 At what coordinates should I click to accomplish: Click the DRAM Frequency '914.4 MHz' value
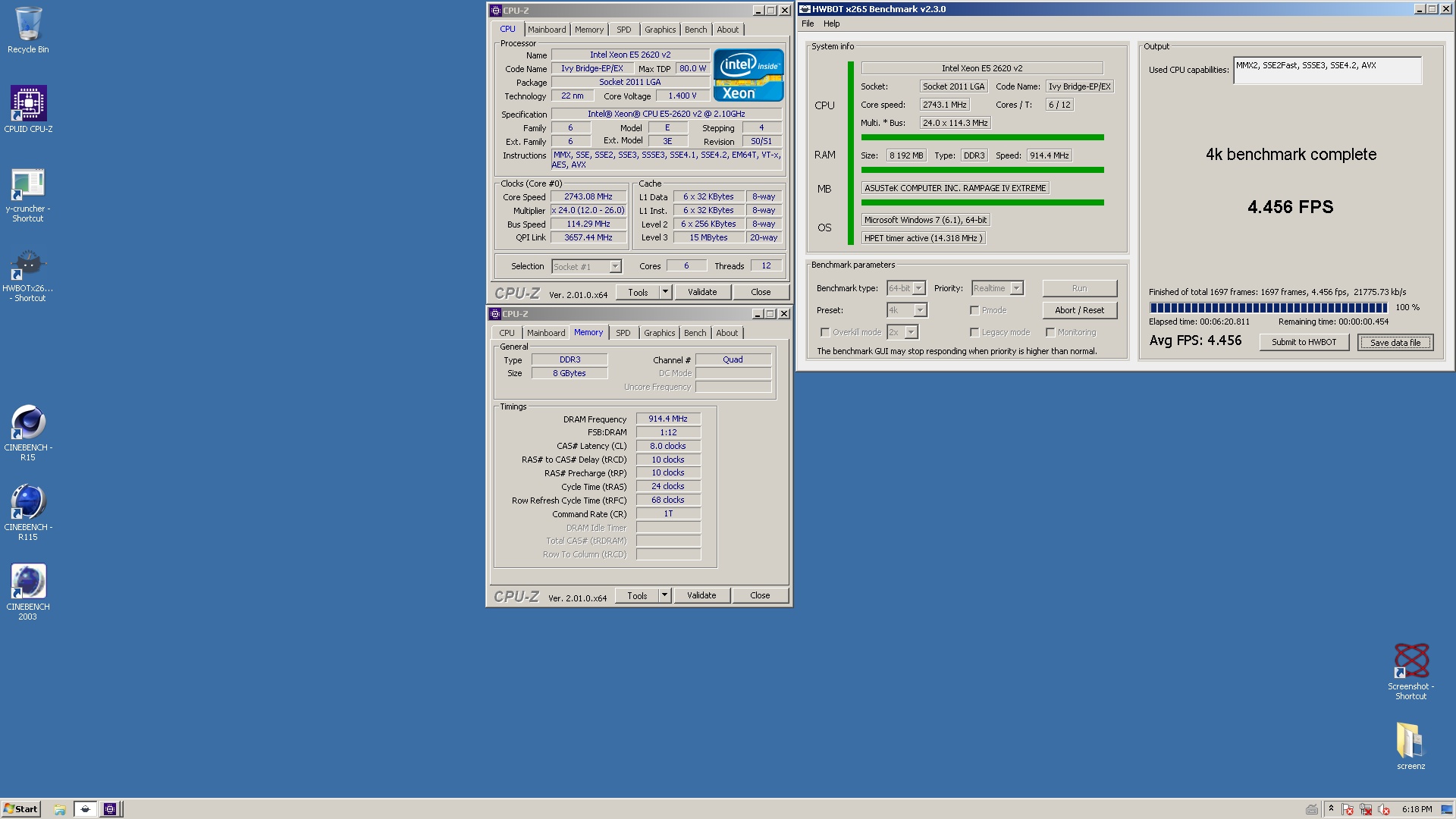668,419
